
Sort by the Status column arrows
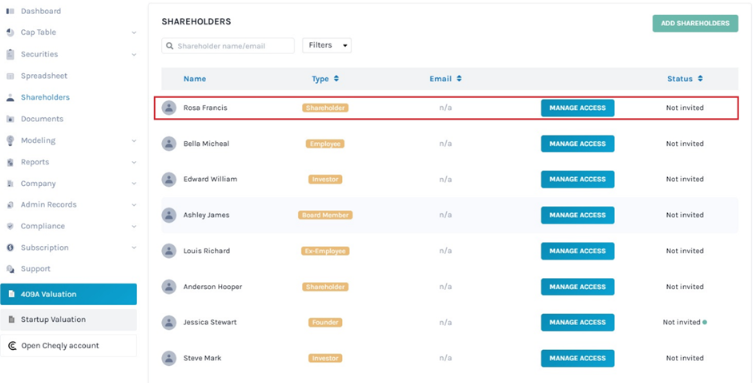point(700,78)
